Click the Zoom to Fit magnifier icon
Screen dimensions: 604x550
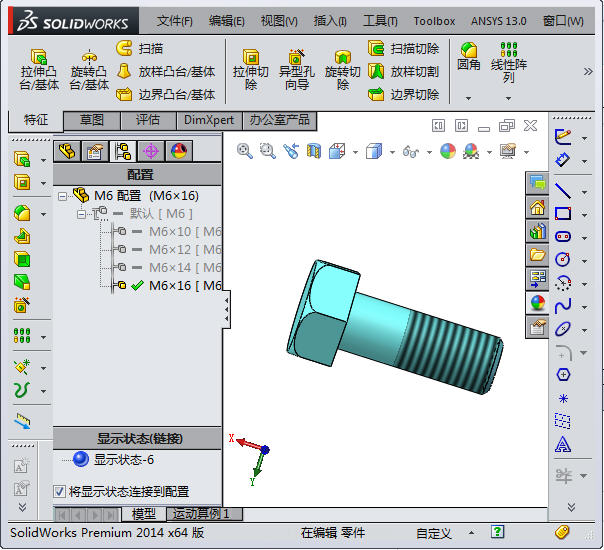tap(245, 150)
